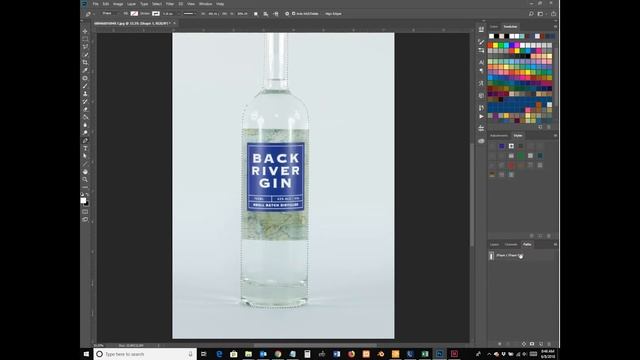Image resolution: width=640 pixels, height=360 pixels.
Task: Change the screen mode
Action: (x=85, y=220)
